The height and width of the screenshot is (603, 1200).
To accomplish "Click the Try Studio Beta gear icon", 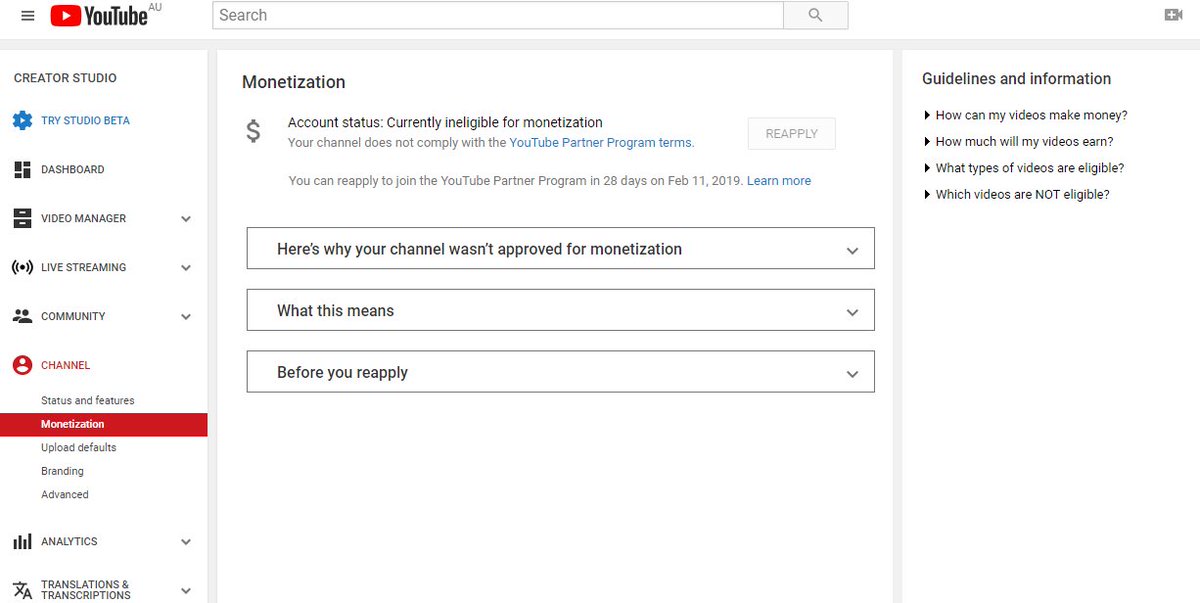I will tap(22, 121).
